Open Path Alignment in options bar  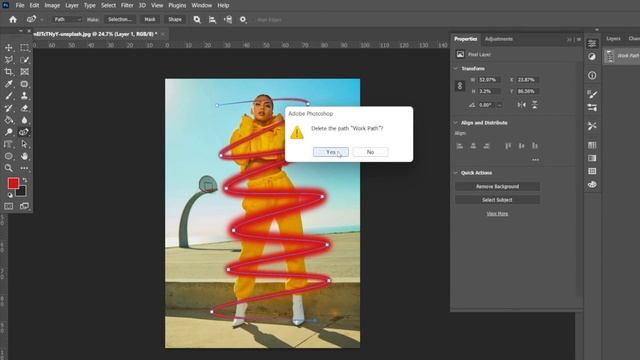[212, 19]
